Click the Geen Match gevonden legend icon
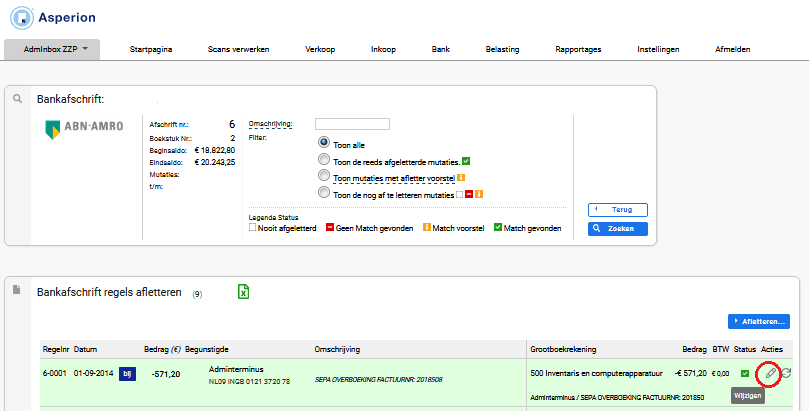This screenshot has width=809, height=411. (330, 227)
